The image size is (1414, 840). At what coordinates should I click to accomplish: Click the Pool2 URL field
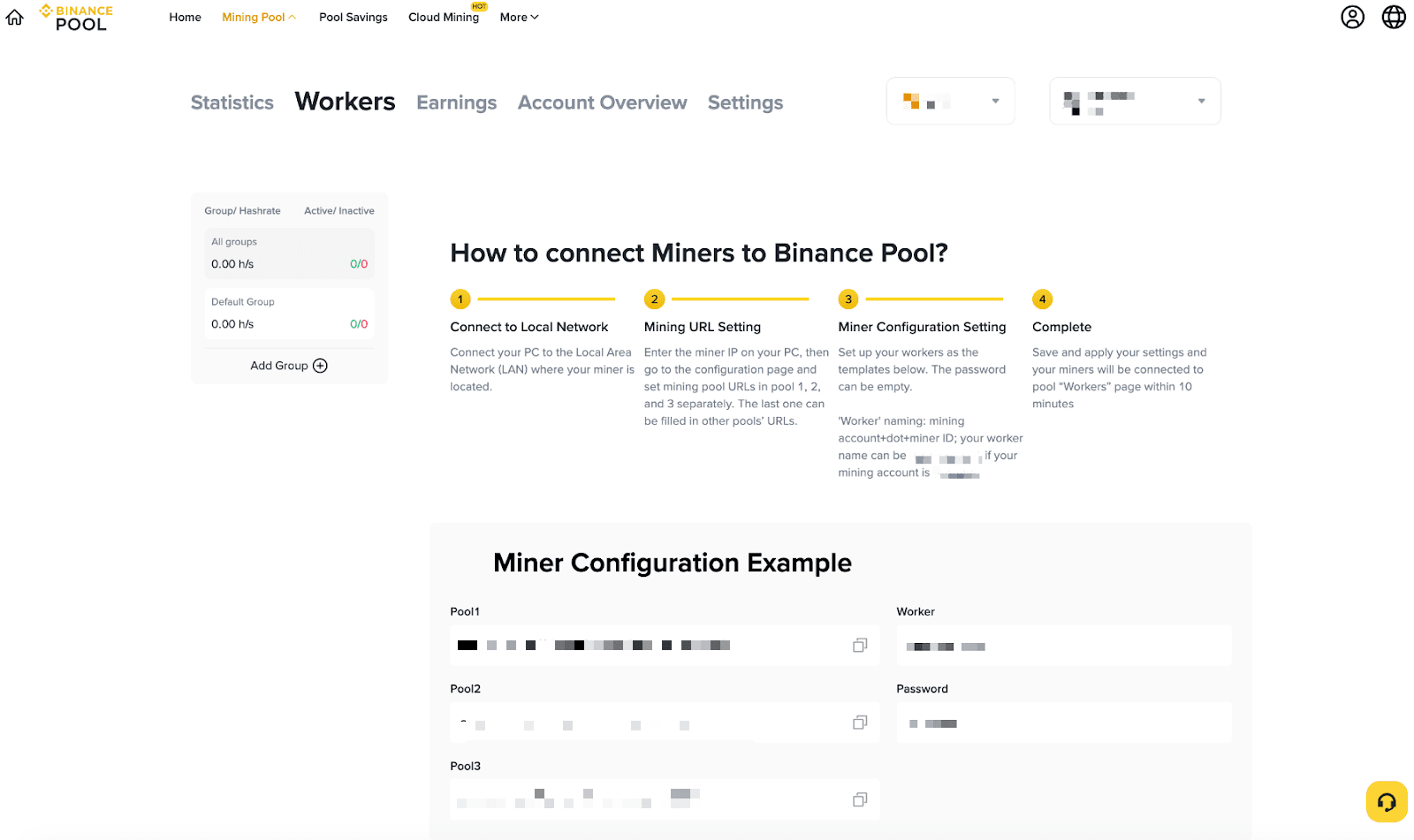pyautogui.click(x=665, y=723)
